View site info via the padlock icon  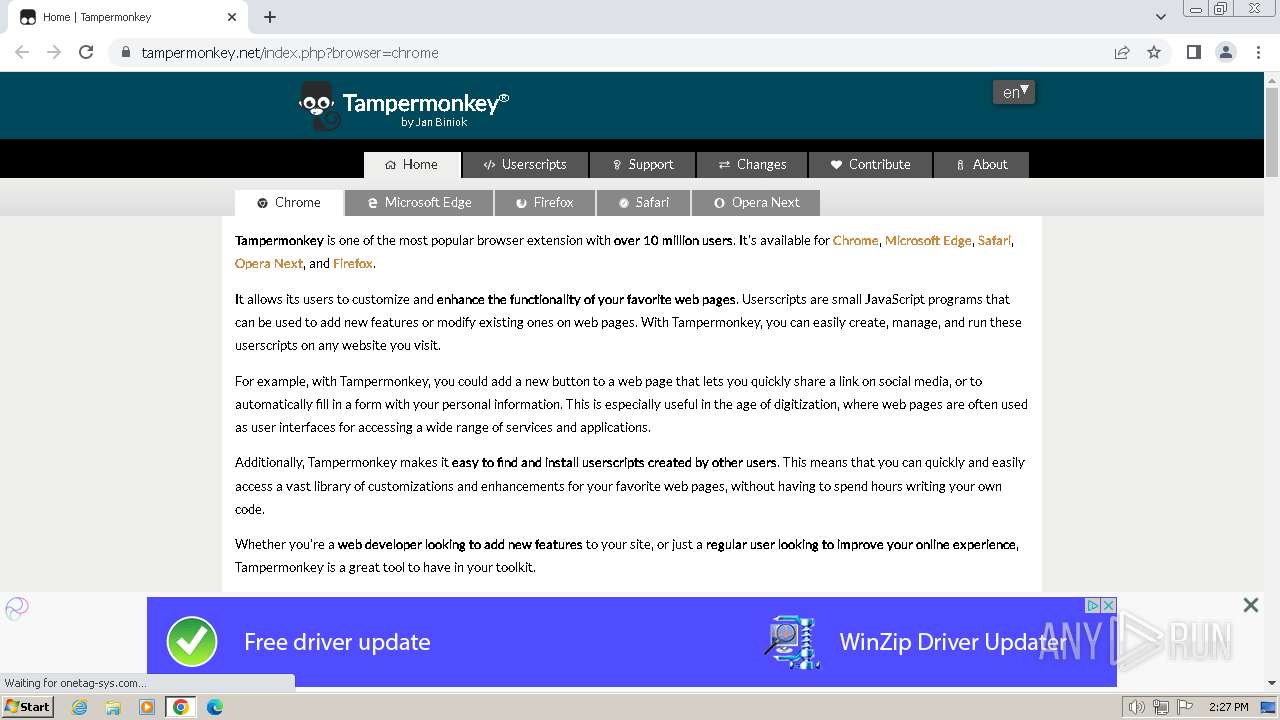(x=126, y=52)
